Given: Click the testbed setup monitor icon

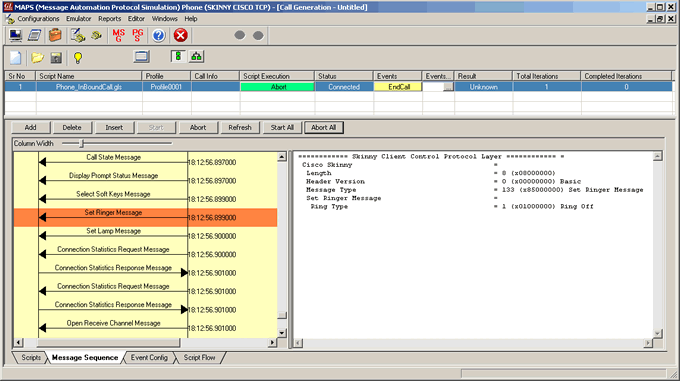Looking at the screenshot, I should [x=16, y=35].
